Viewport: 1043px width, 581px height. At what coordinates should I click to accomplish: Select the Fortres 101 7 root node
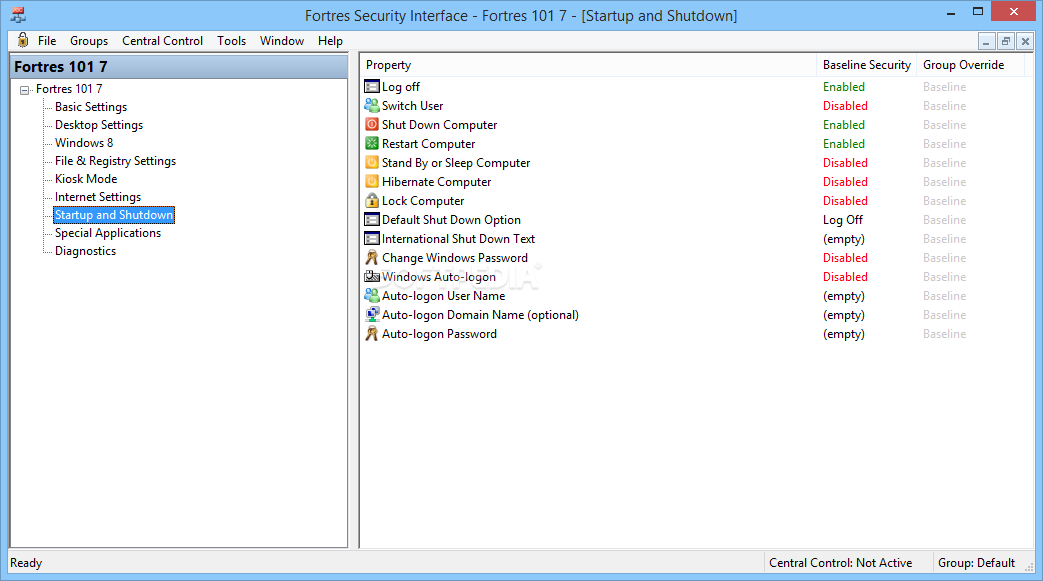coord(69,89)
